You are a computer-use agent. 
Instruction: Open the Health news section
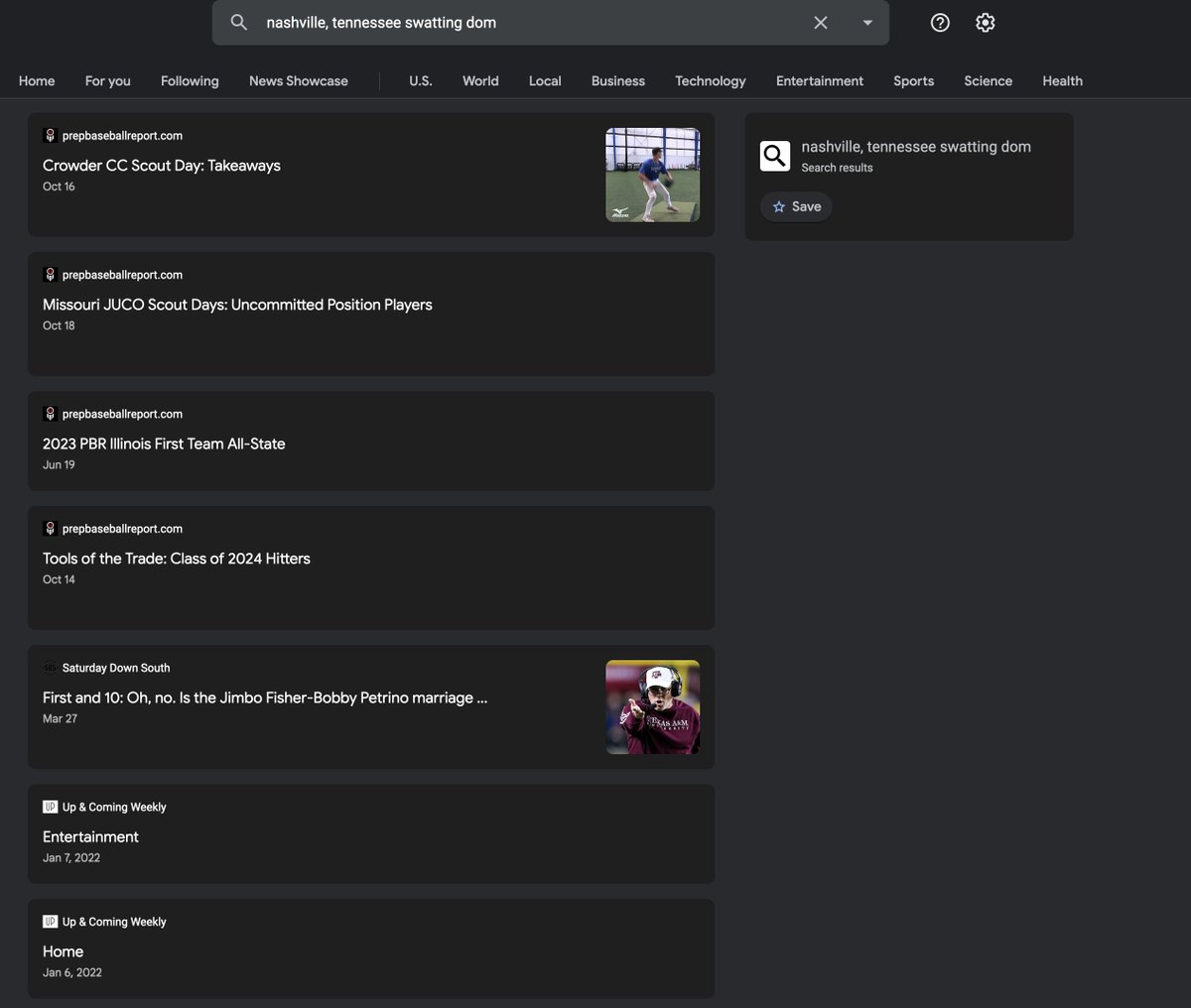pyautogui.click(x=1063, y=81)
